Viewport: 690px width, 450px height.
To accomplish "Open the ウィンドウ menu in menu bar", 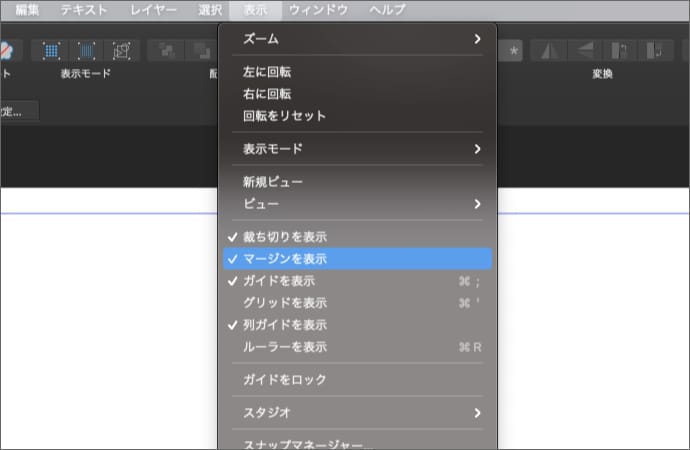I will 318,10.
